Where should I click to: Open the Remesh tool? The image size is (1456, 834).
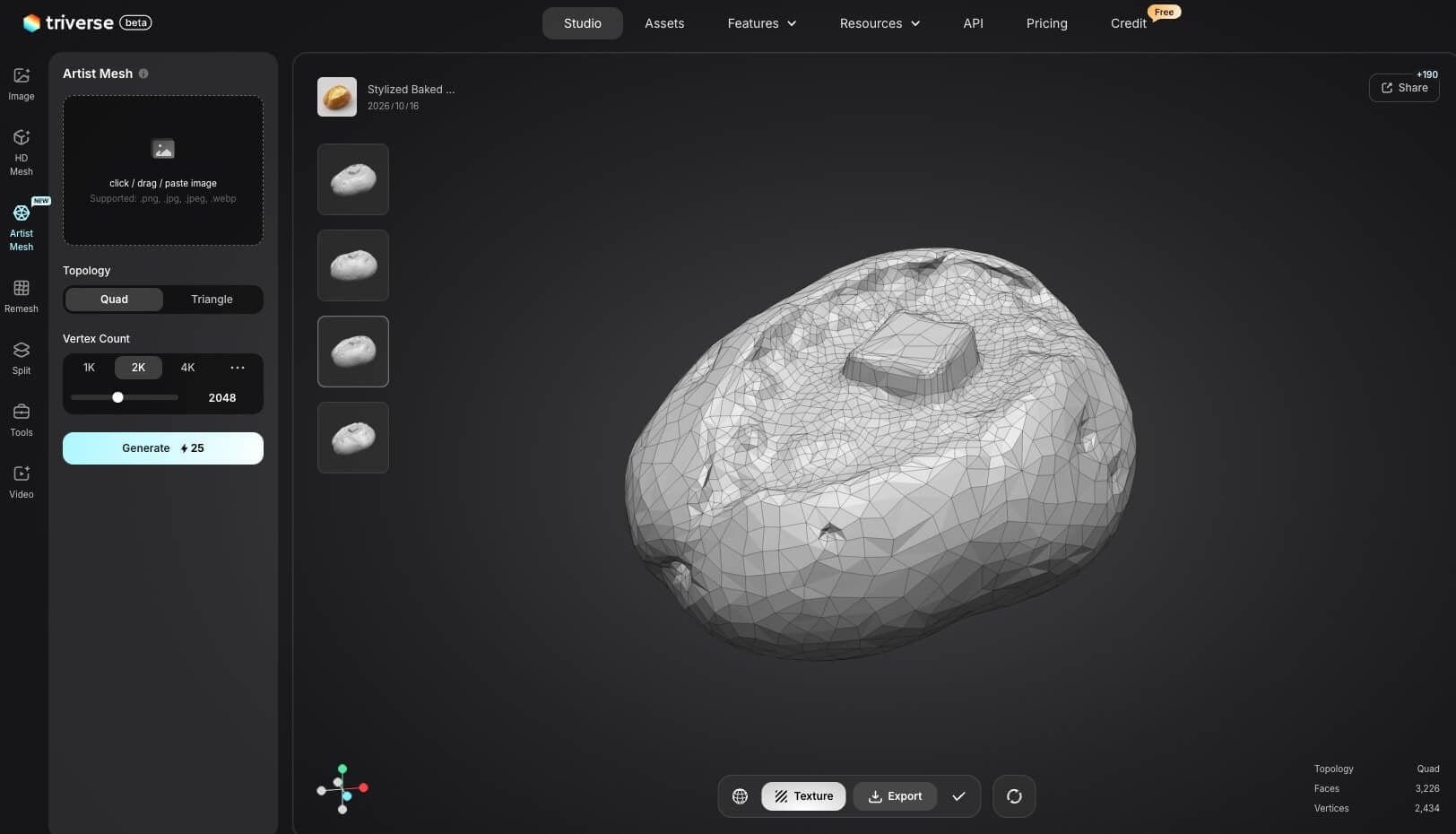pos(22,296)
